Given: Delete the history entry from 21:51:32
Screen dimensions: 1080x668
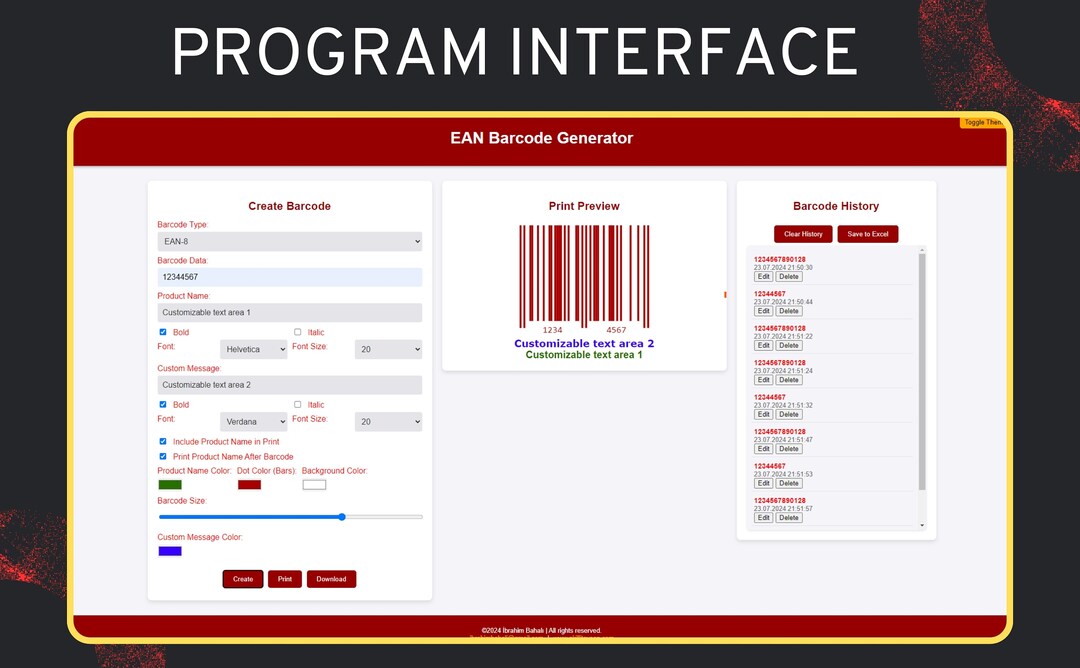Looking at the screenshot, I should [x=789, y=415].
